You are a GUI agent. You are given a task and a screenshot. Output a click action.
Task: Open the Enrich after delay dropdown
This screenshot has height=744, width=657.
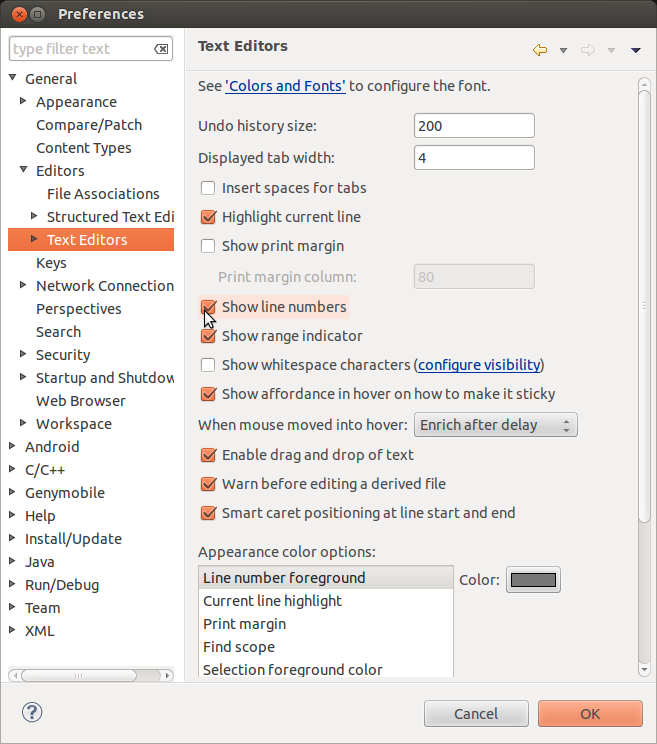click(496, 425)
